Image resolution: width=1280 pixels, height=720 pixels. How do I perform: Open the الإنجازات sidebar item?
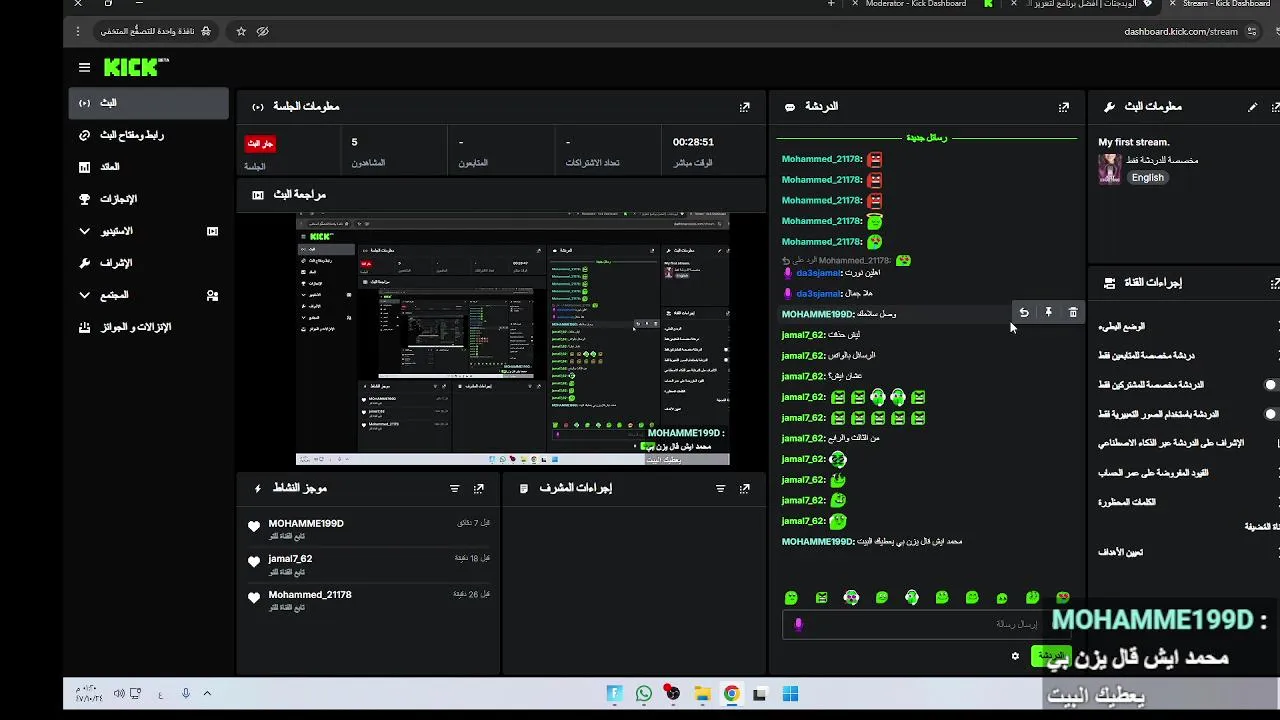149,199
